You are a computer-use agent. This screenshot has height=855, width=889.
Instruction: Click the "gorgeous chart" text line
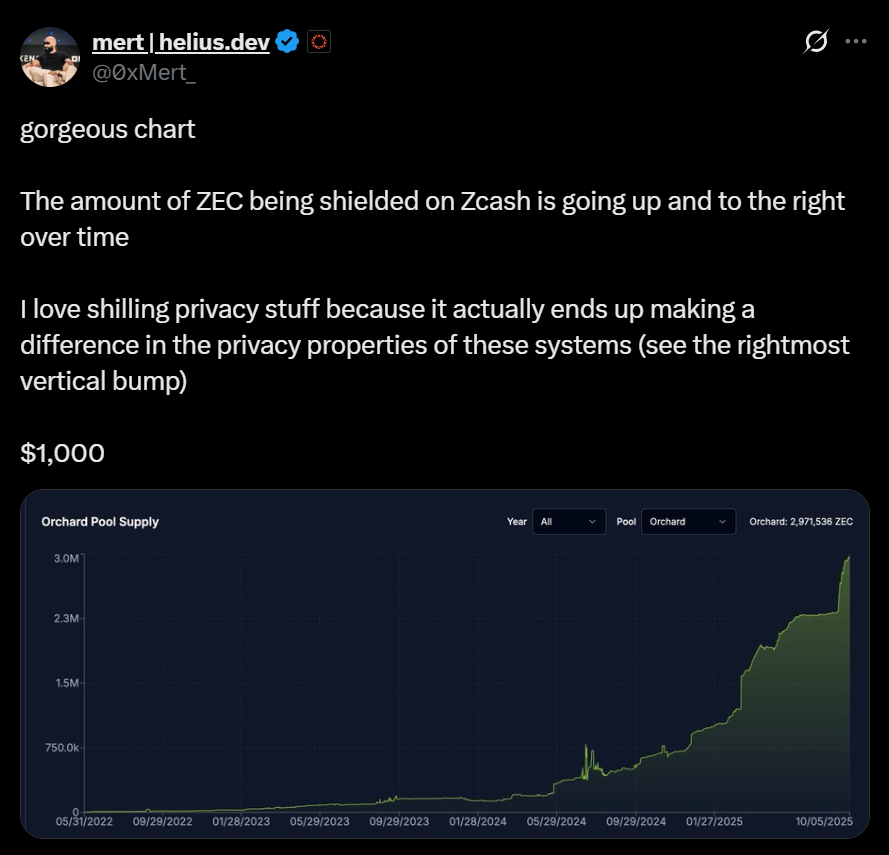pos(107,129)
